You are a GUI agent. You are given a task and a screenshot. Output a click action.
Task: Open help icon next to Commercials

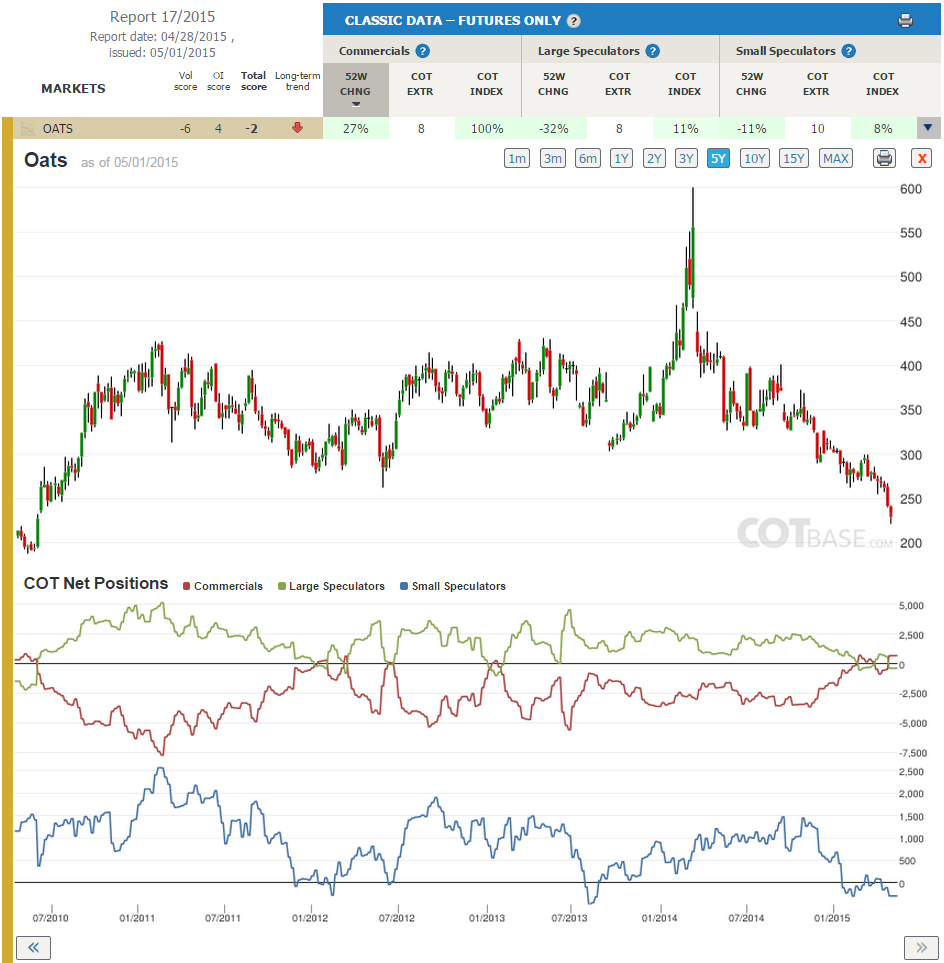coord(423,51)
